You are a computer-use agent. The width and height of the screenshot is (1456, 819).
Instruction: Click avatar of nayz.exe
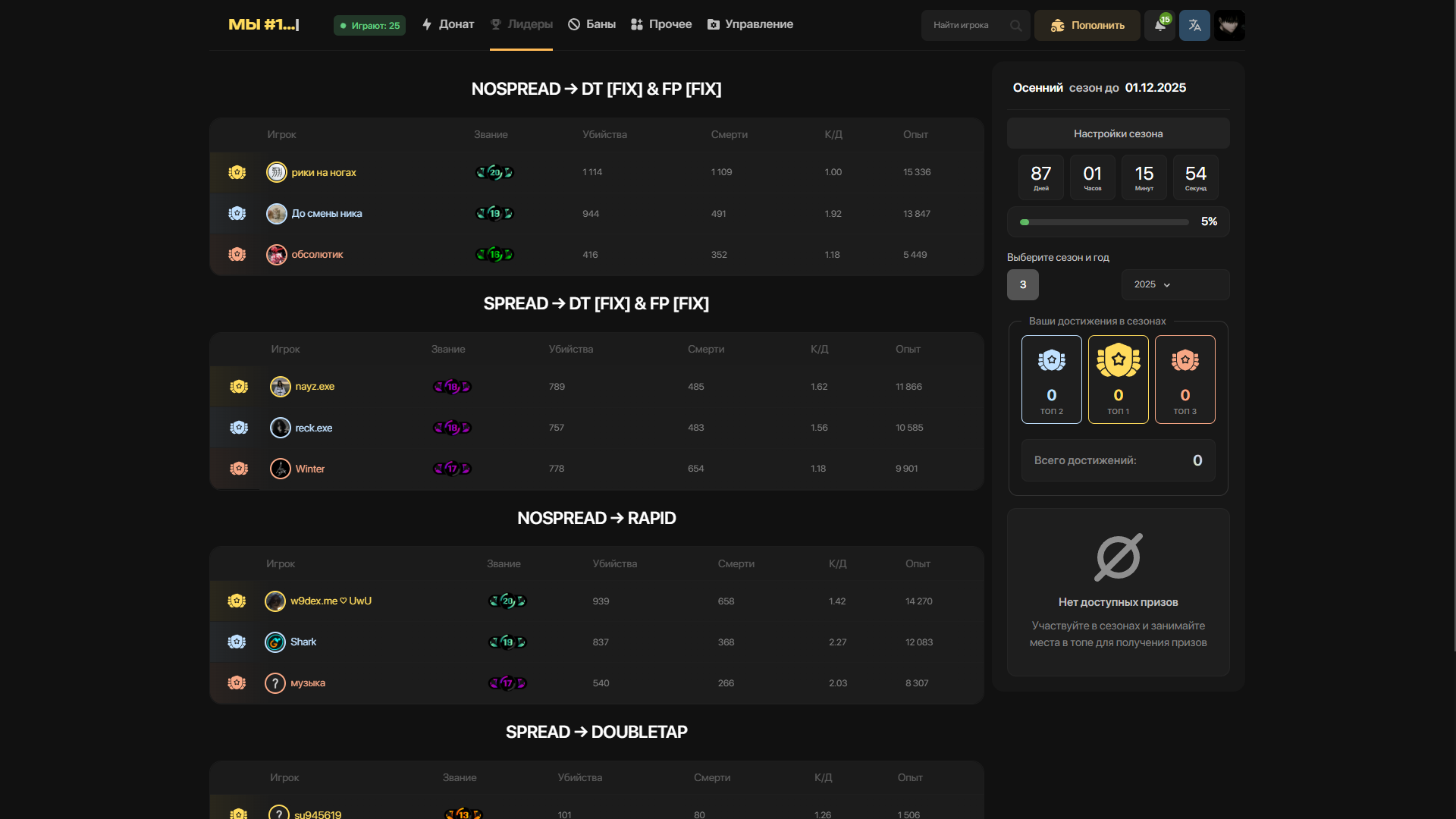coord(281,386)
